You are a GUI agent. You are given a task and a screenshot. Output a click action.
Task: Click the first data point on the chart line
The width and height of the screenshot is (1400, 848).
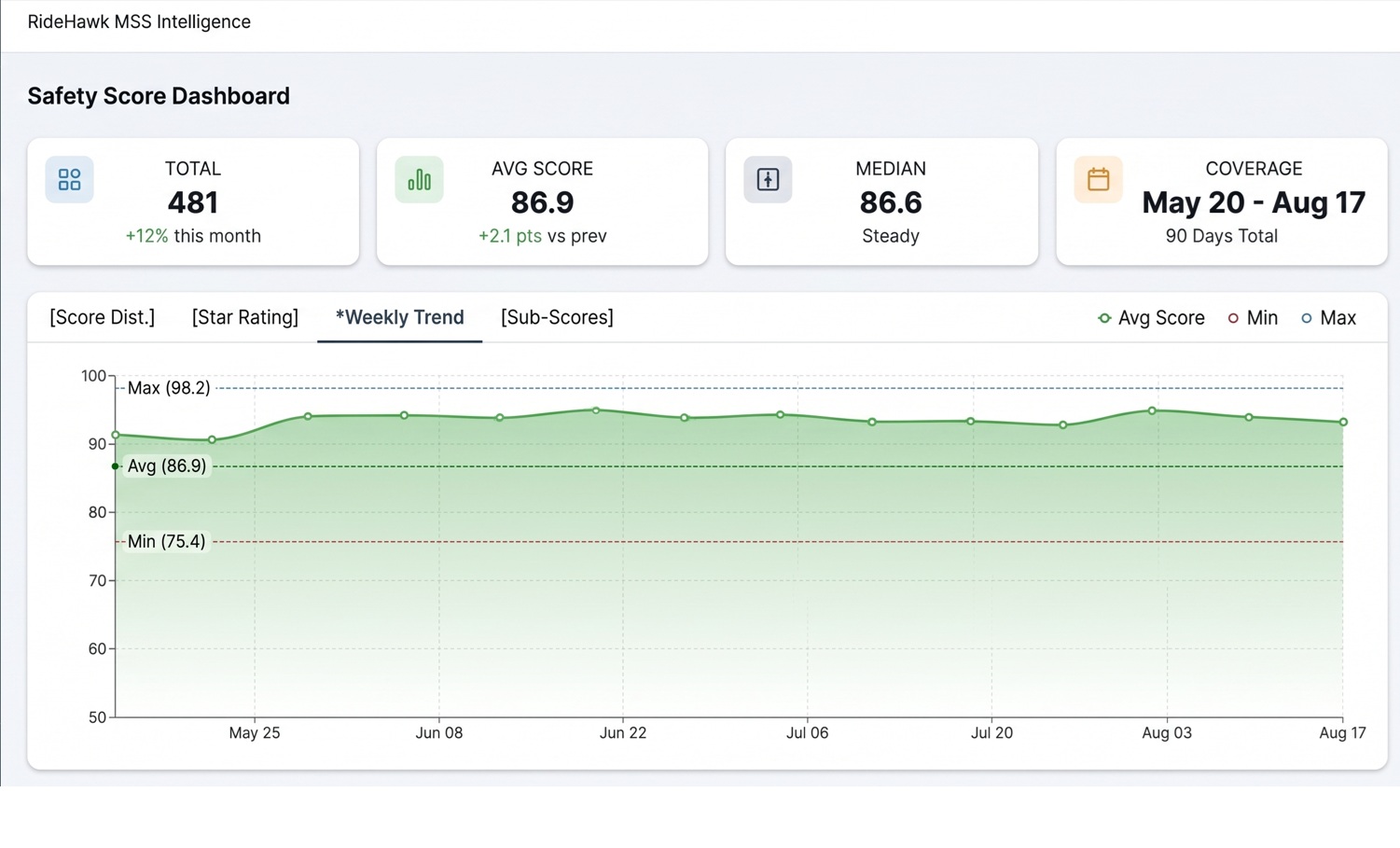pos(116,435)
